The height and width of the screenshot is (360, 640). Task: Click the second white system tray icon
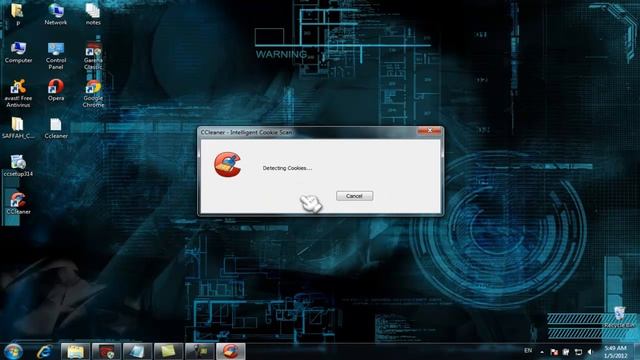566,352
